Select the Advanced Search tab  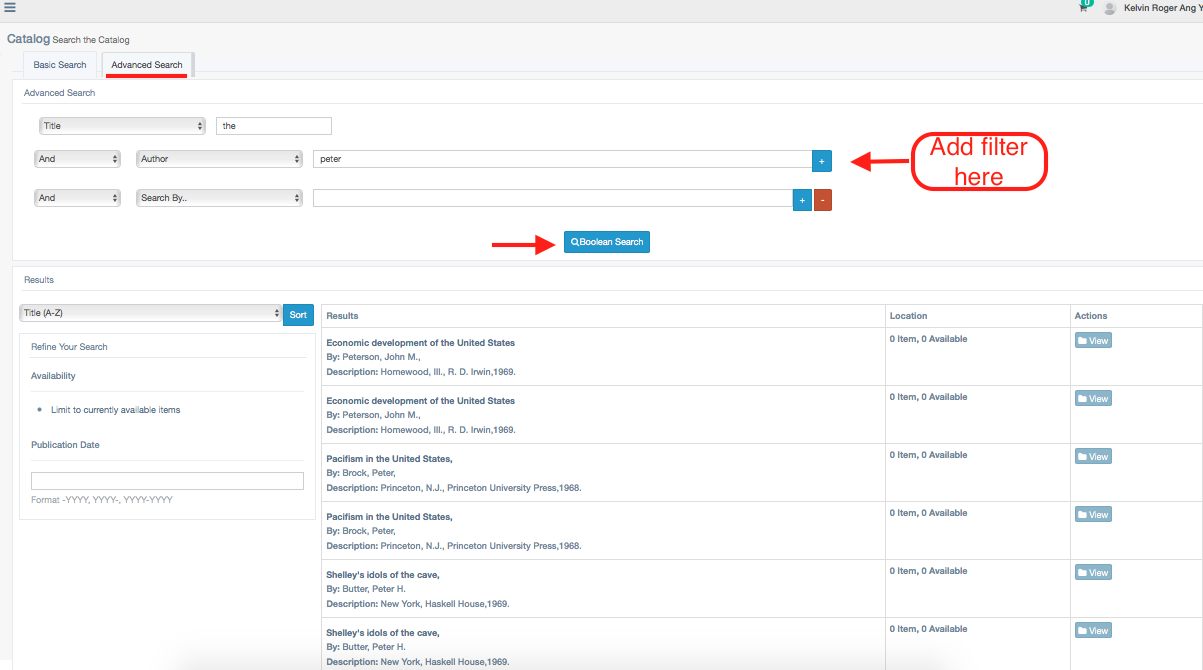pyautogui.click(x=147, y=65)
